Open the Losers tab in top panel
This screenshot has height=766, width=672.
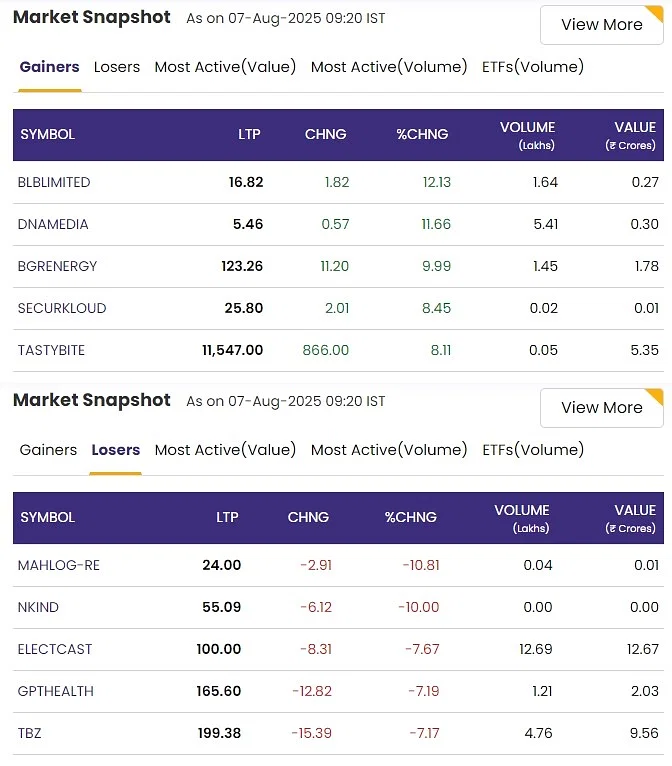pos(117,67)
